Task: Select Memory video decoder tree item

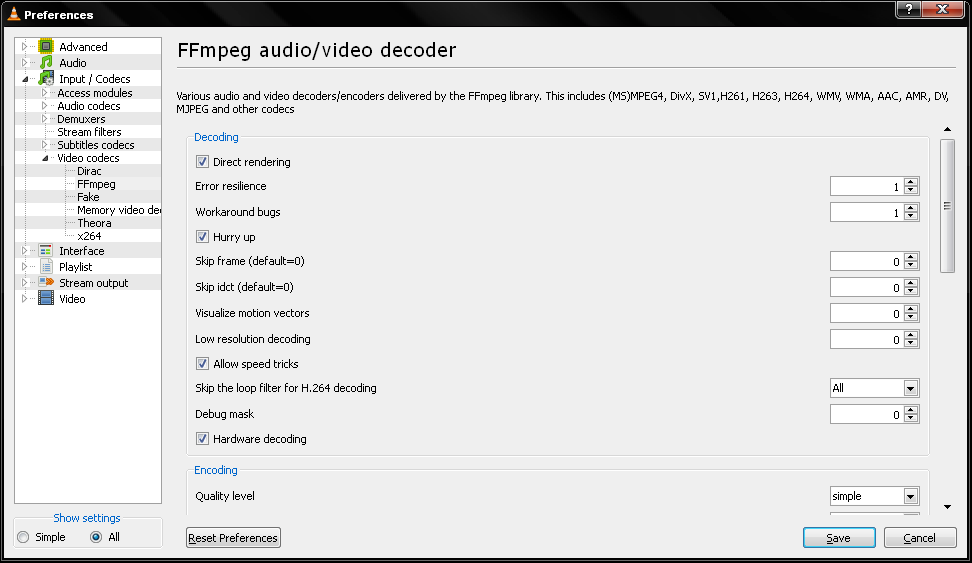Action: [x=118, y=210]
